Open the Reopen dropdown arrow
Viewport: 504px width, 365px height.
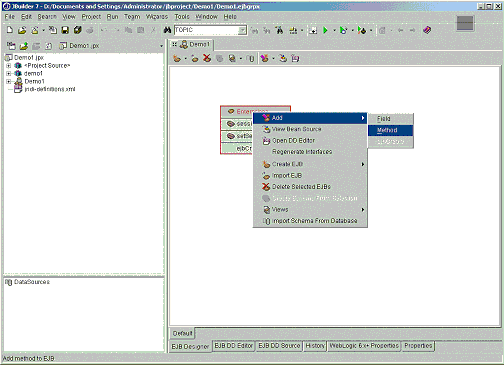[43, 30]
